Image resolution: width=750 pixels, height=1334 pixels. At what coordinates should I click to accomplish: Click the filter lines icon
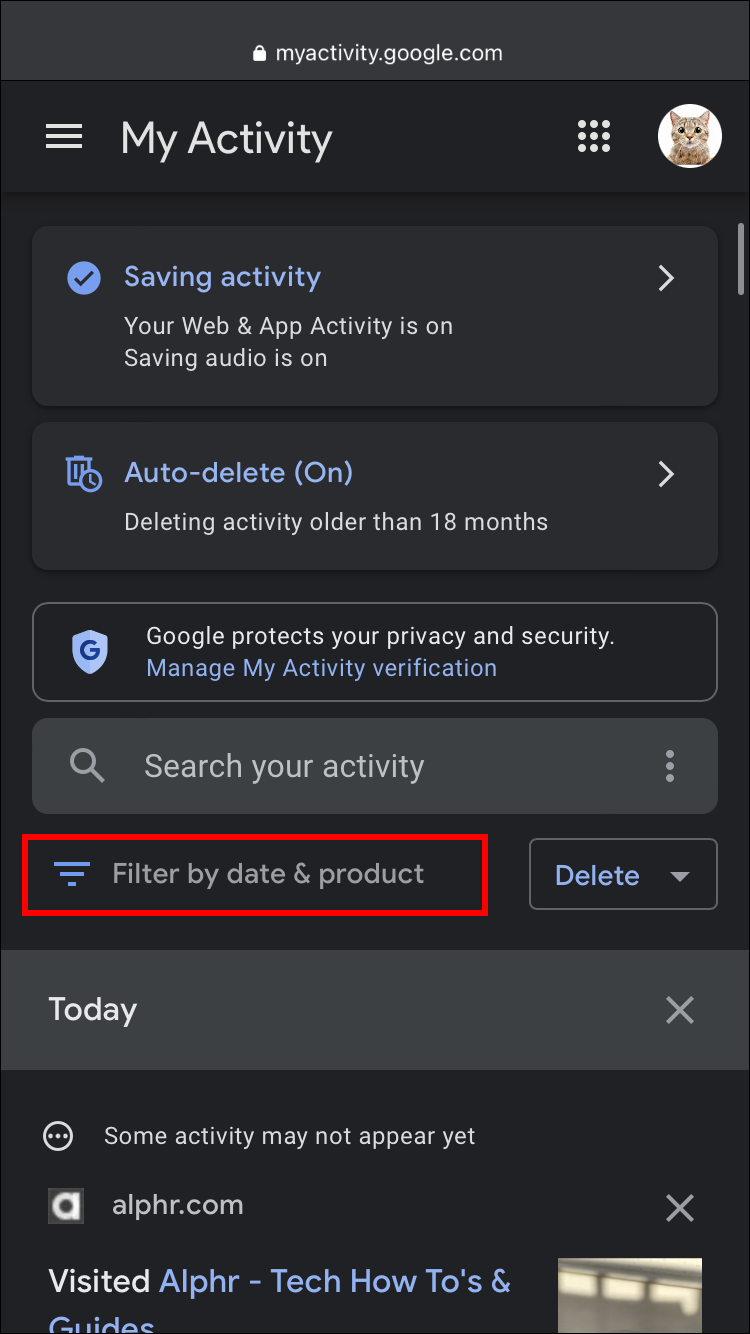73,874
